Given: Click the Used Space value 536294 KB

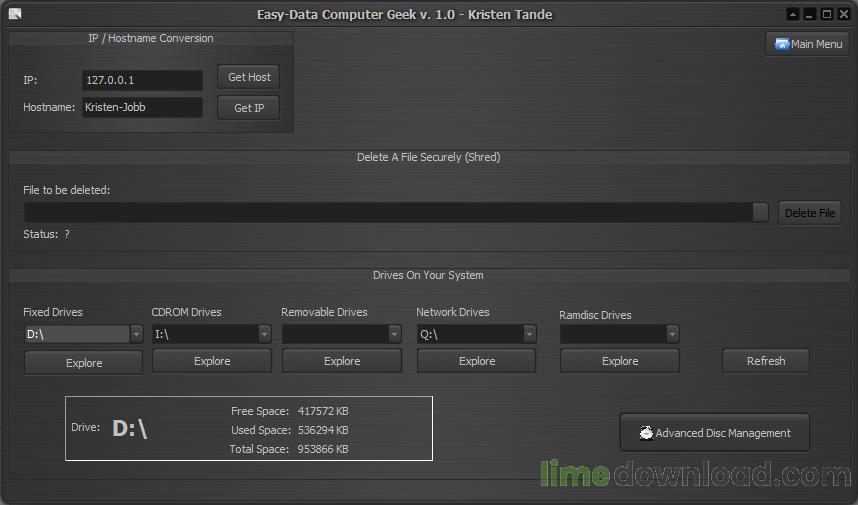Looking at the screenshot, I should pos(323,430).
